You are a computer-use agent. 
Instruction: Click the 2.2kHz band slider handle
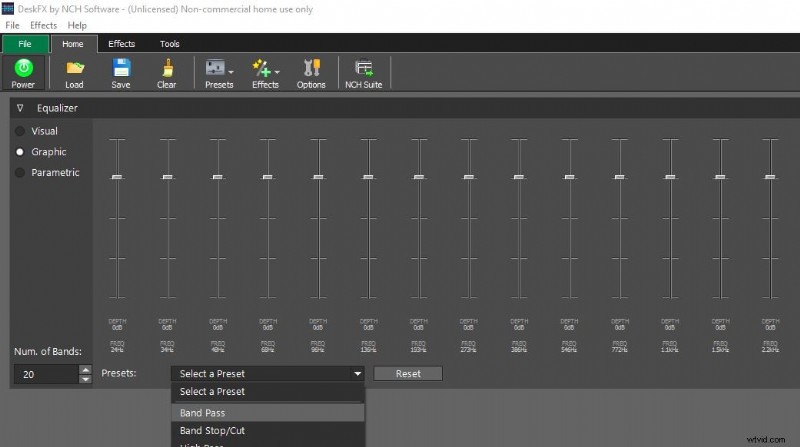click(770, 177)
